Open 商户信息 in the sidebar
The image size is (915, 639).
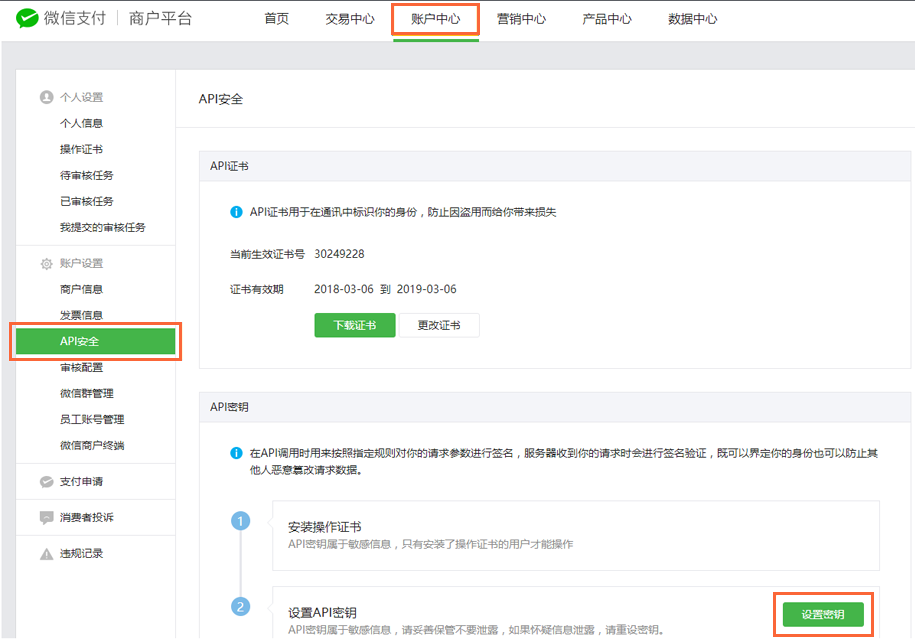pyautogui.click(x=81, y=289)
